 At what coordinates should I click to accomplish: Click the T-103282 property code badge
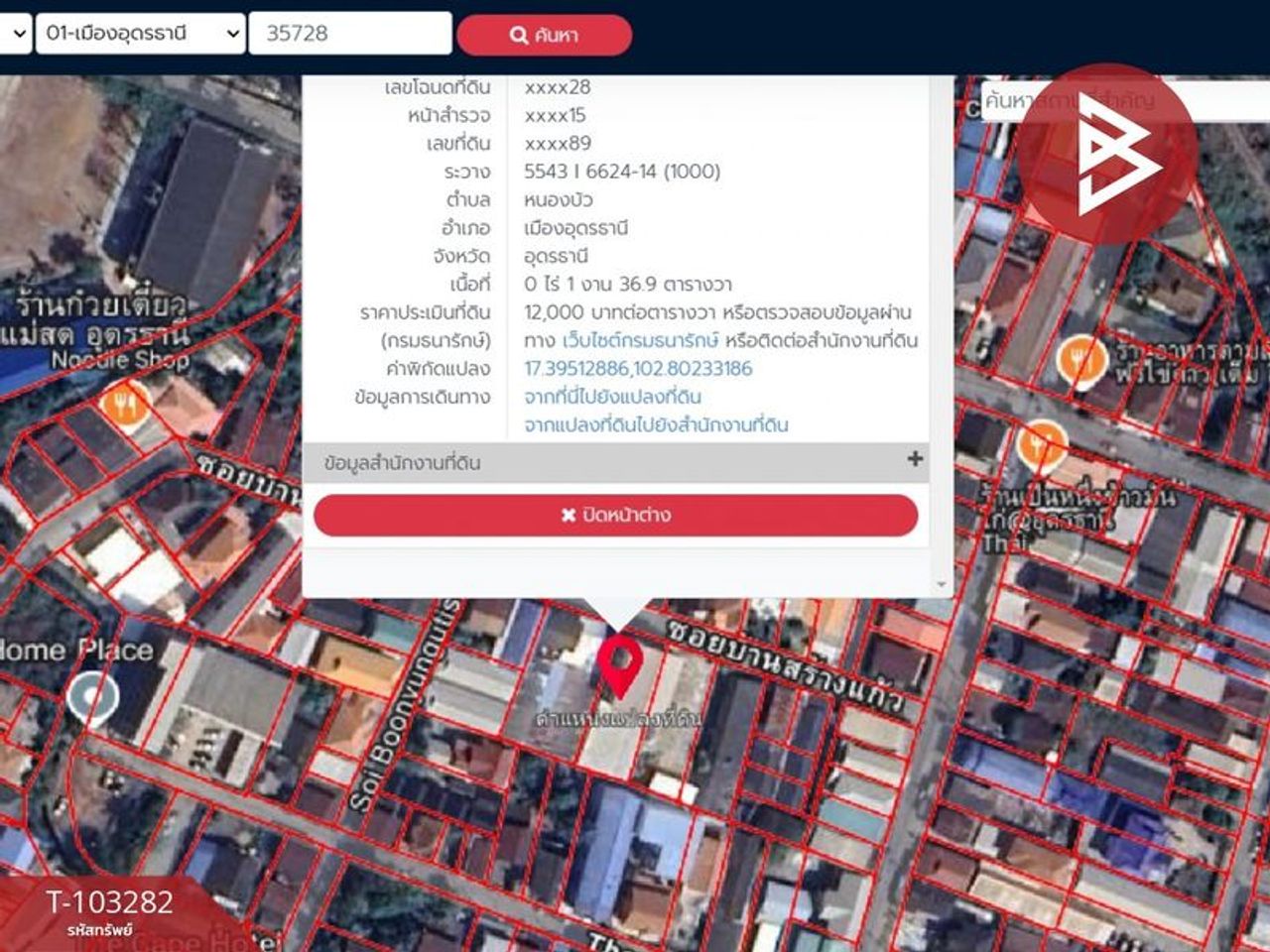point(109,910)
